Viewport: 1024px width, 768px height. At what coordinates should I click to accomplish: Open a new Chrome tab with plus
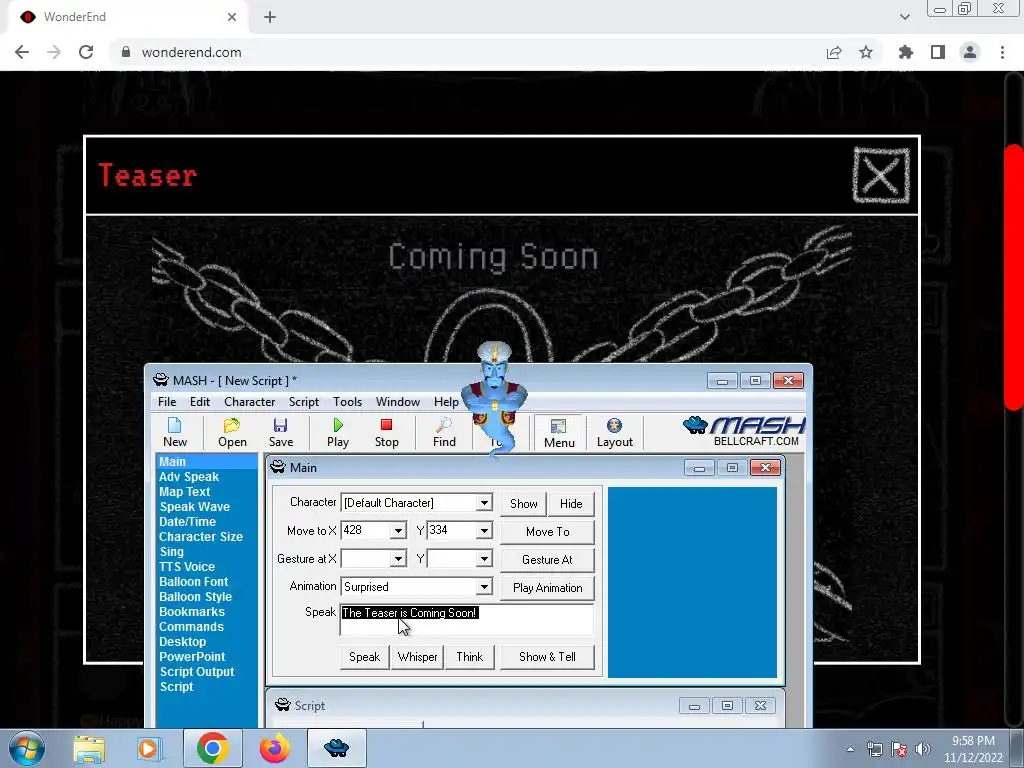[270, 17]
